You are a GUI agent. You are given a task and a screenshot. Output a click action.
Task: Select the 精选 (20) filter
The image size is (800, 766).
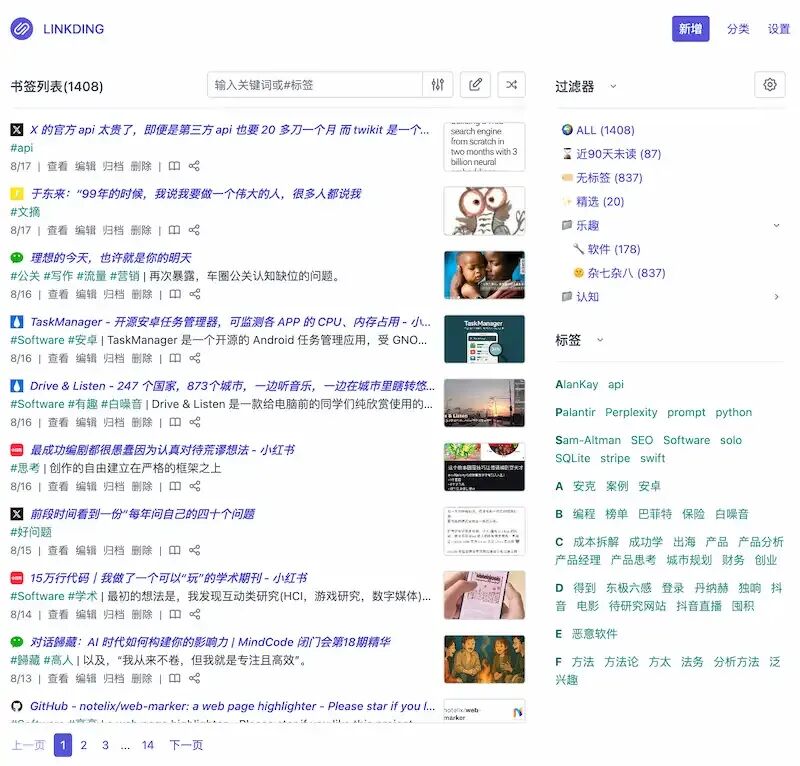pos(599,202)
